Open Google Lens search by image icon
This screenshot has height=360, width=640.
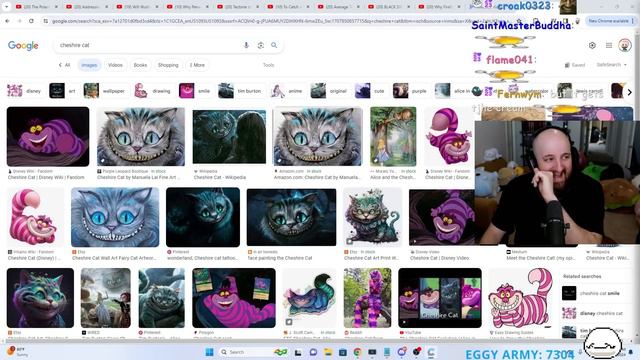click(x=260, y=45)
